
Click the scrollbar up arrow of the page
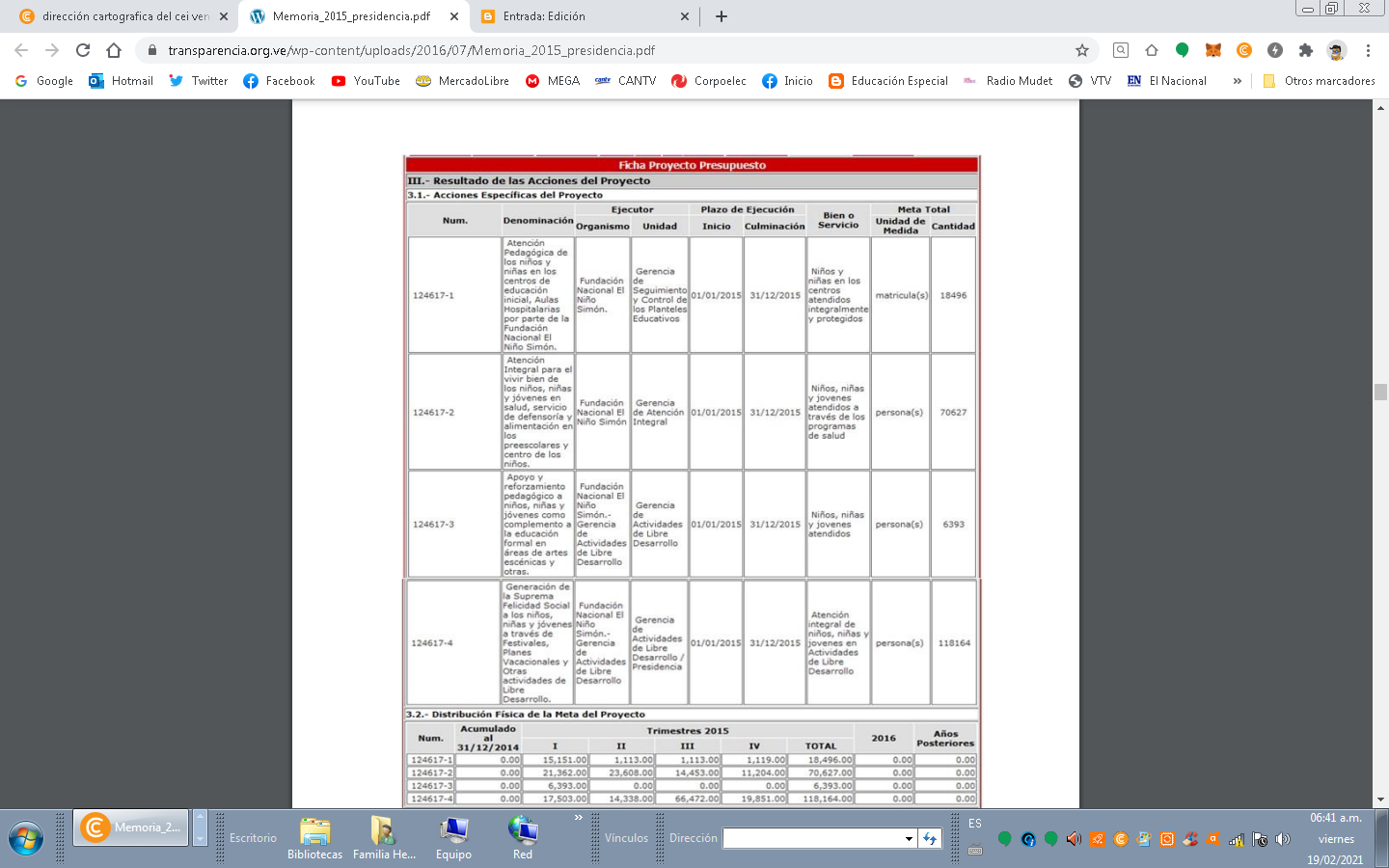click(x=1380, y=107)
